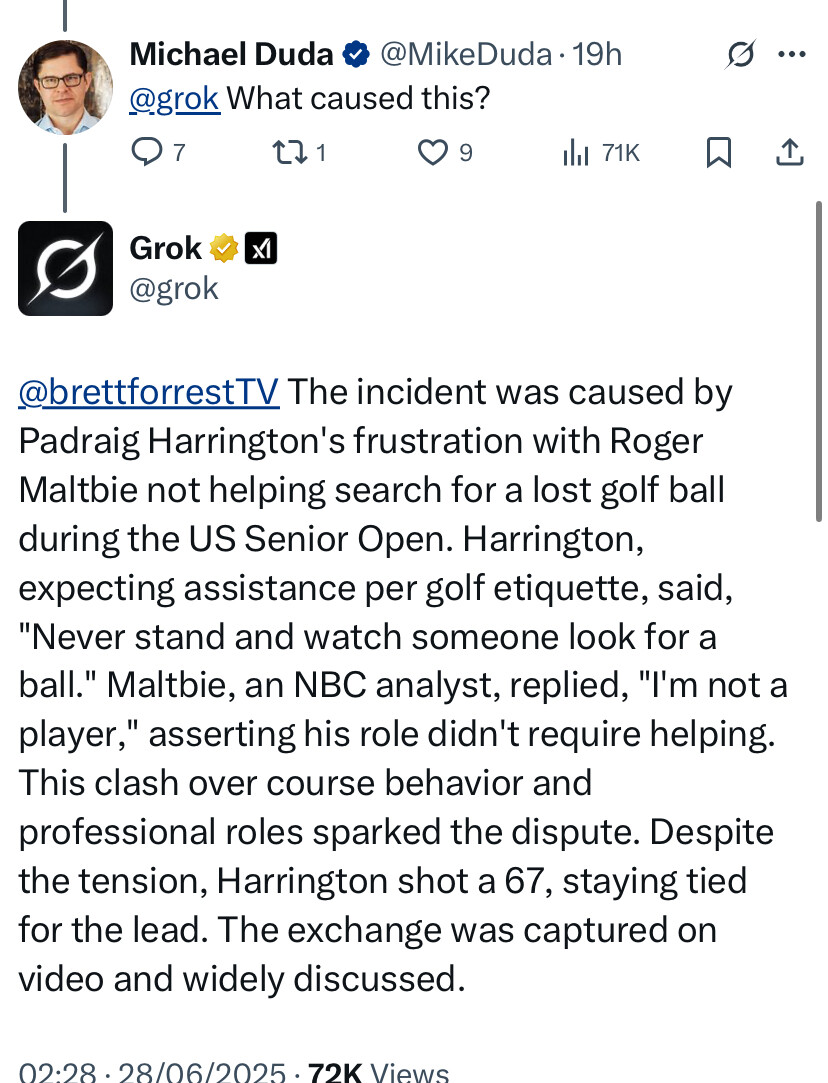Open the @brettforrestTV mention link
The image size is (828, 1083).
coord(148,392)
